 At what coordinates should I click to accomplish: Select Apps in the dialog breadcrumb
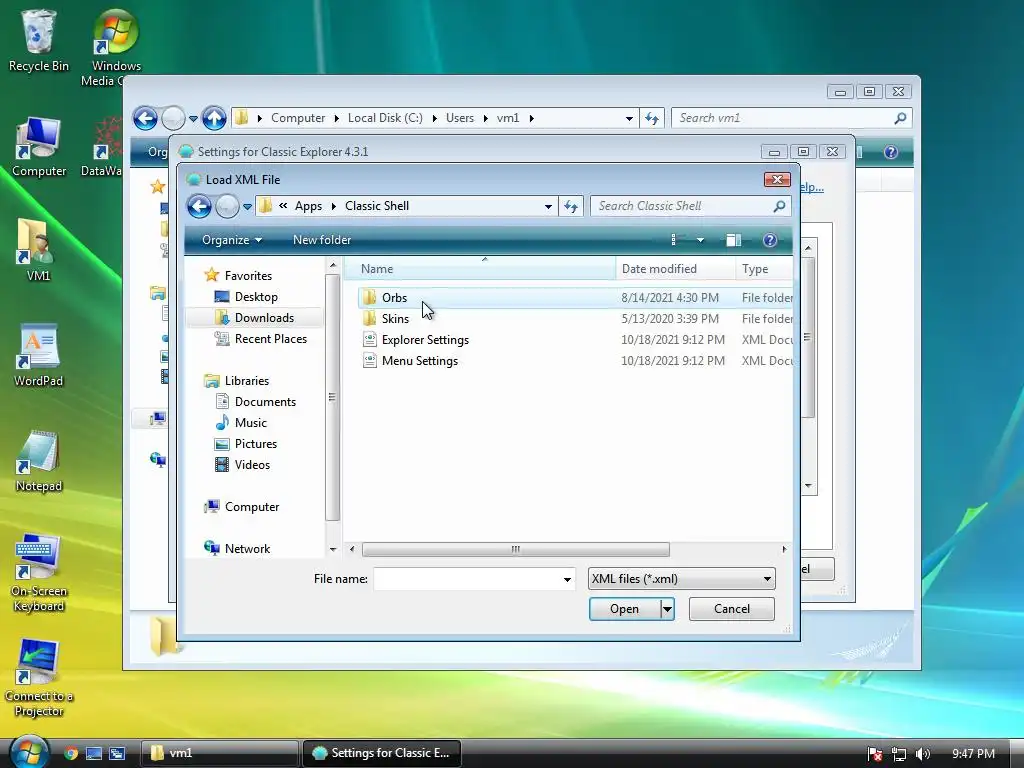click(308, 206)
